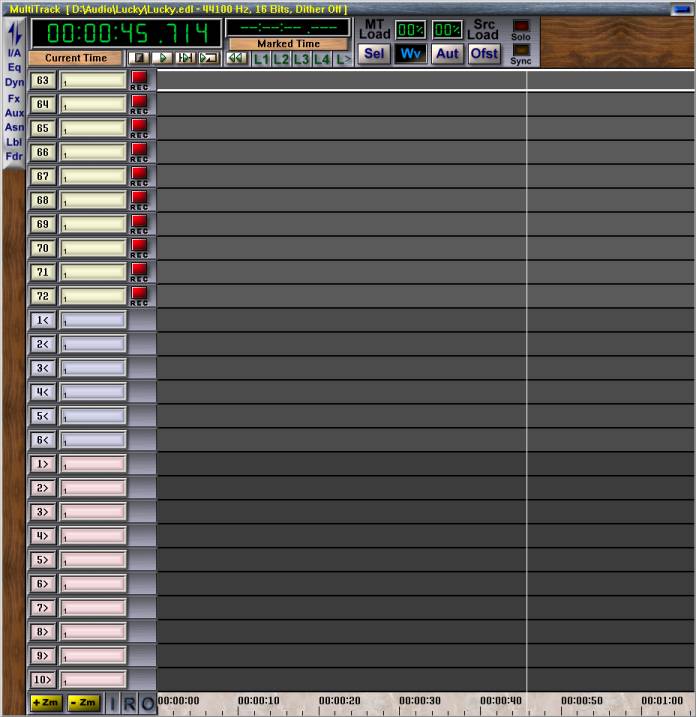This screenshot has width=696, height=717.
Task: Click the -Zm zoom out button
Action: click(83, 704)
